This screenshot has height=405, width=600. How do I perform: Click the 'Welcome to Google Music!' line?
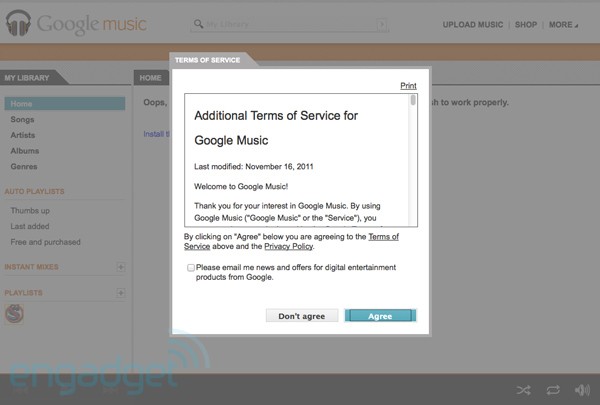pos(241,186)
